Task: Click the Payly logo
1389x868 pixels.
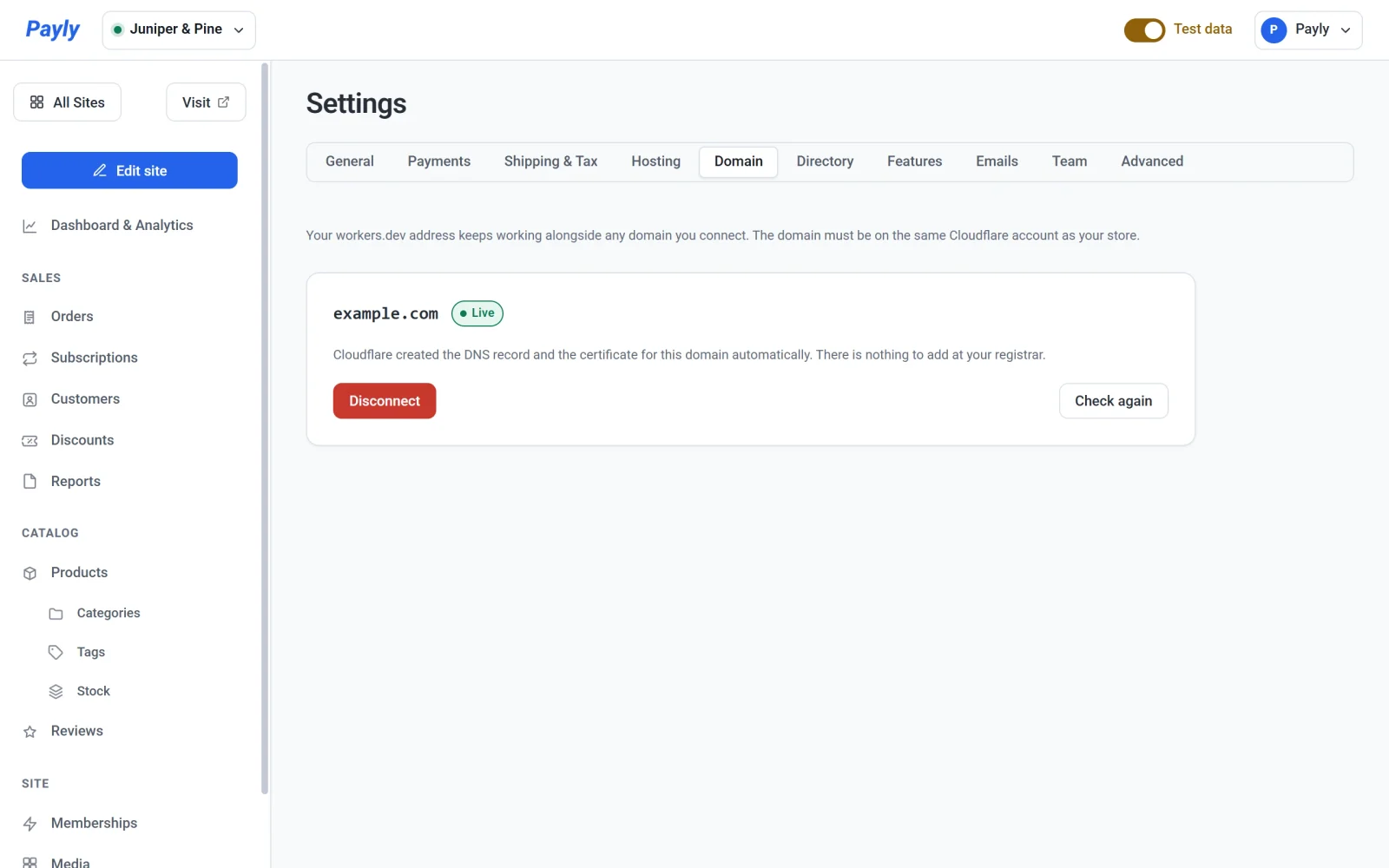Action: click(52, 30)
